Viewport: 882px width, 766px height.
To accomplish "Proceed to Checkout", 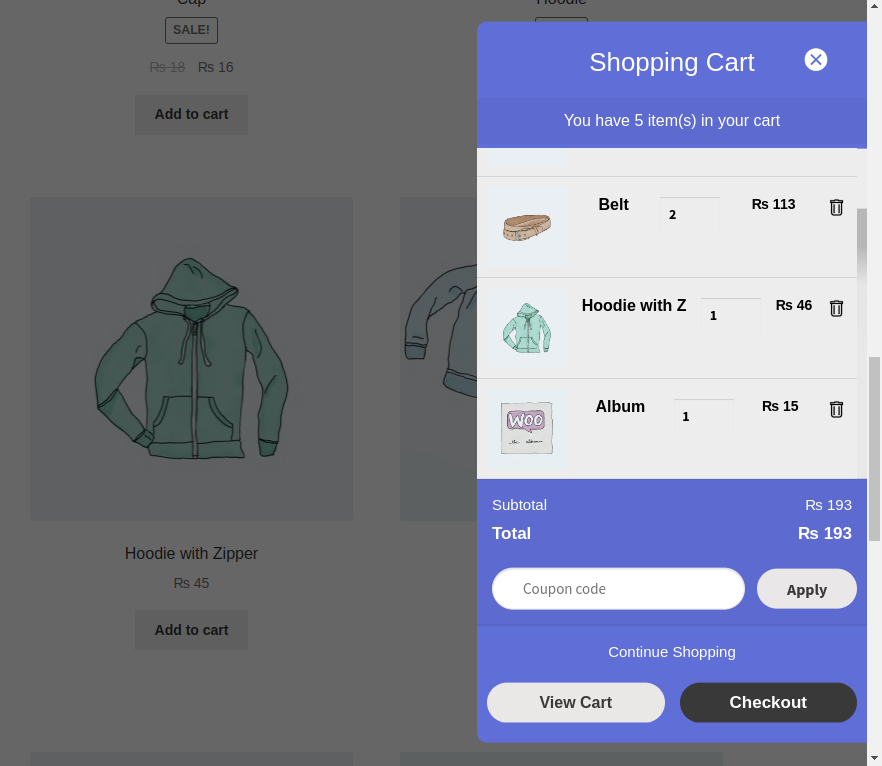I will [x=768, y=702].
